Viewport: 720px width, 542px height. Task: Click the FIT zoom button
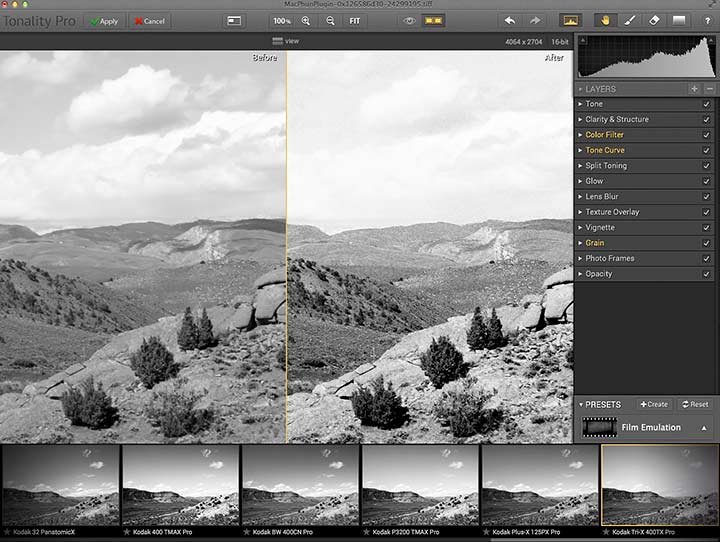(354, 21)
